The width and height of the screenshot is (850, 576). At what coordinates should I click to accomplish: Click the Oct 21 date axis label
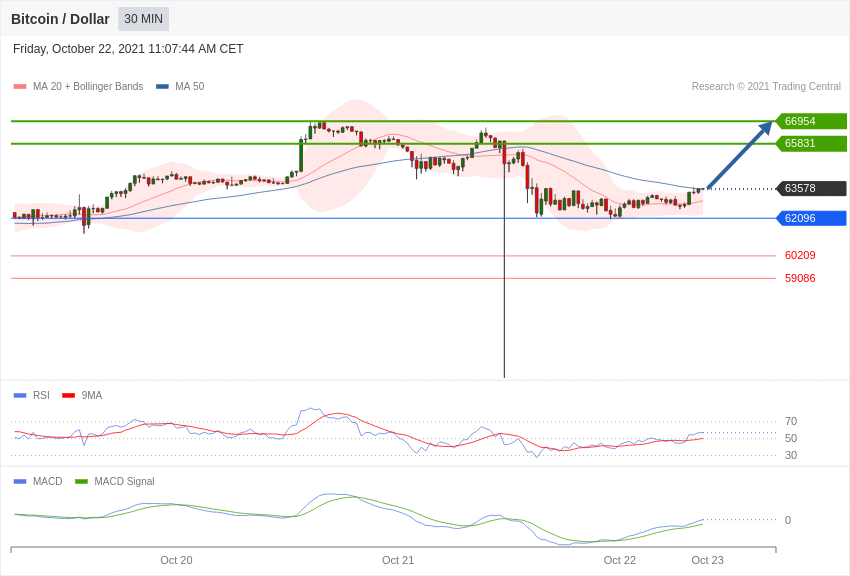[x=398, y=560]
